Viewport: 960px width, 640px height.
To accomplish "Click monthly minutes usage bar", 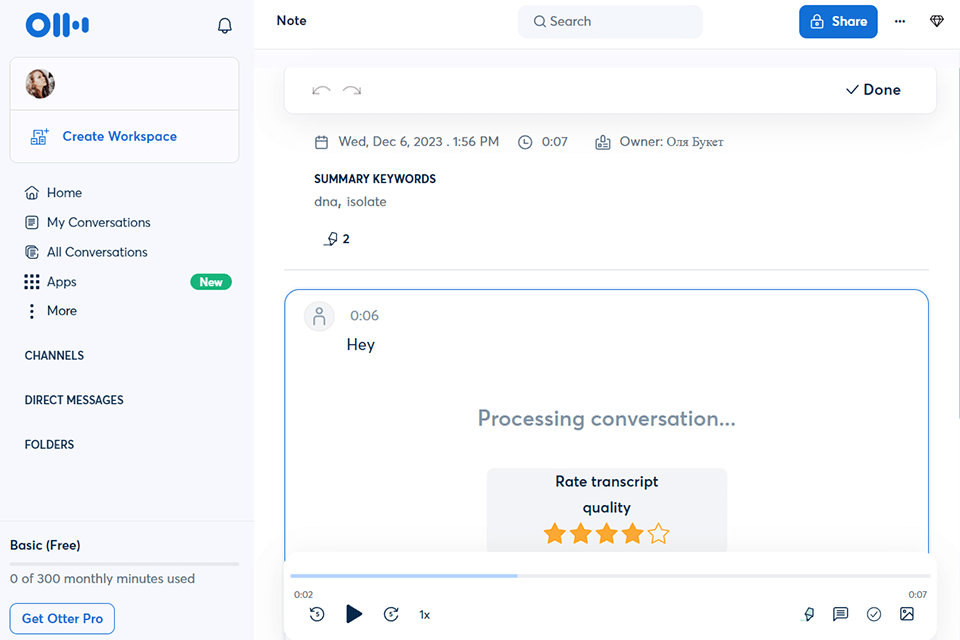I will 124,563.
